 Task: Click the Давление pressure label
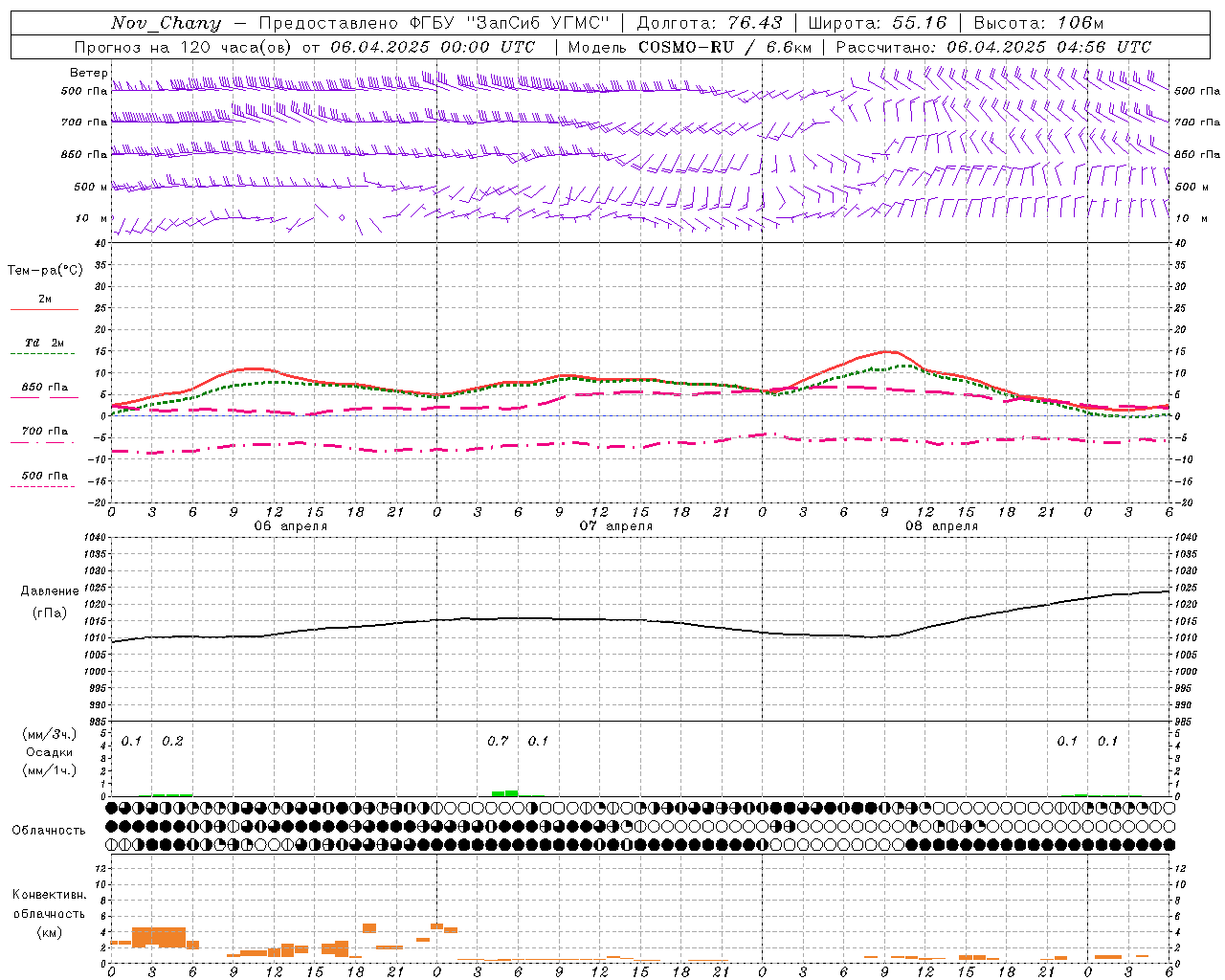click(50, 591)
